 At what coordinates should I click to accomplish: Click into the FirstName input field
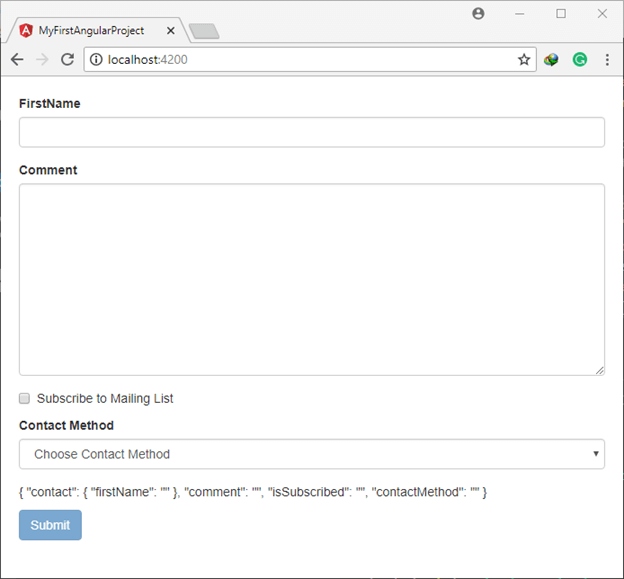pos(312,132)
